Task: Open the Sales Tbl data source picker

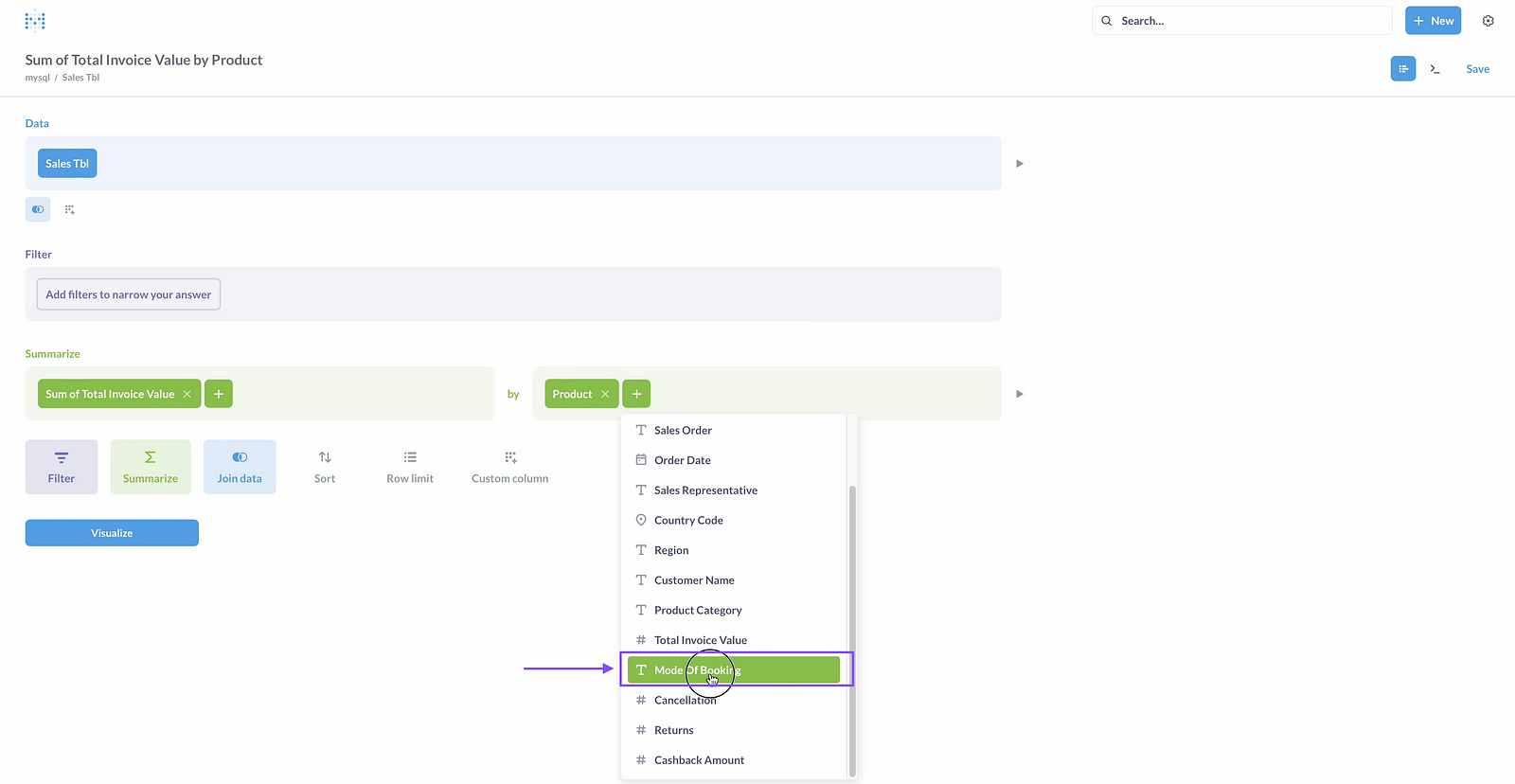Action: (x=67, y=164)
